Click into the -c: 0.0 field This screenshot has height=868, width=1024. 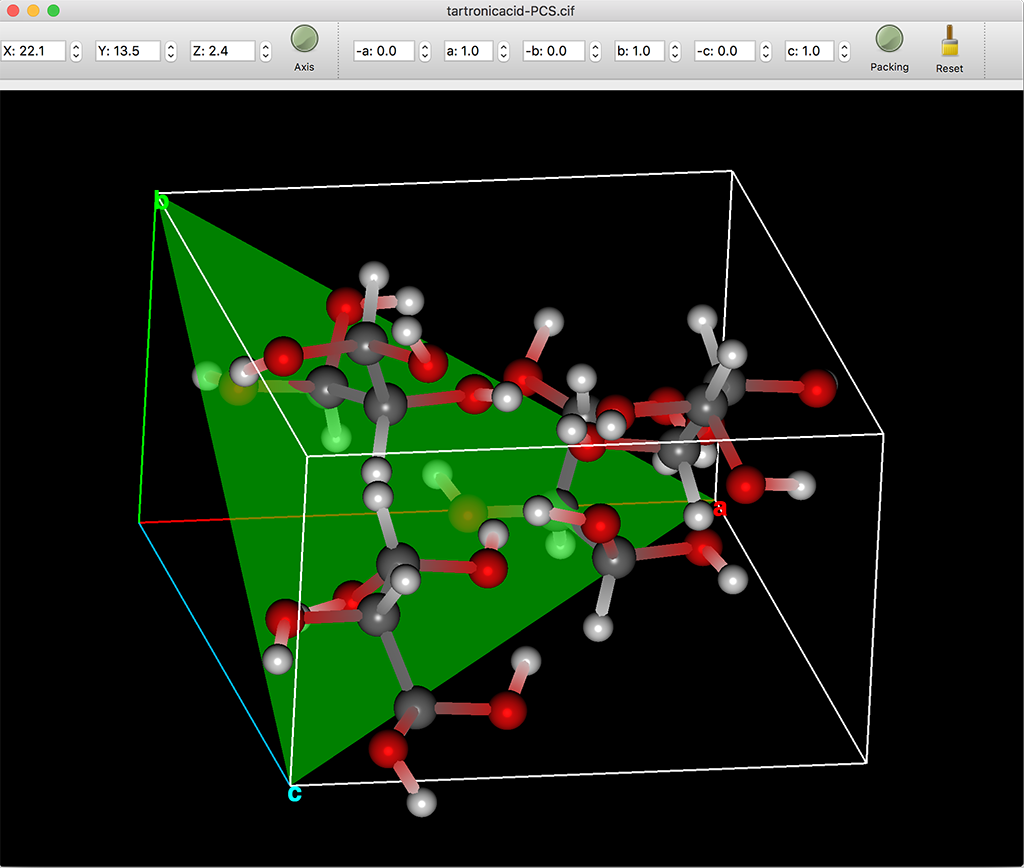[x=724, y=51]
